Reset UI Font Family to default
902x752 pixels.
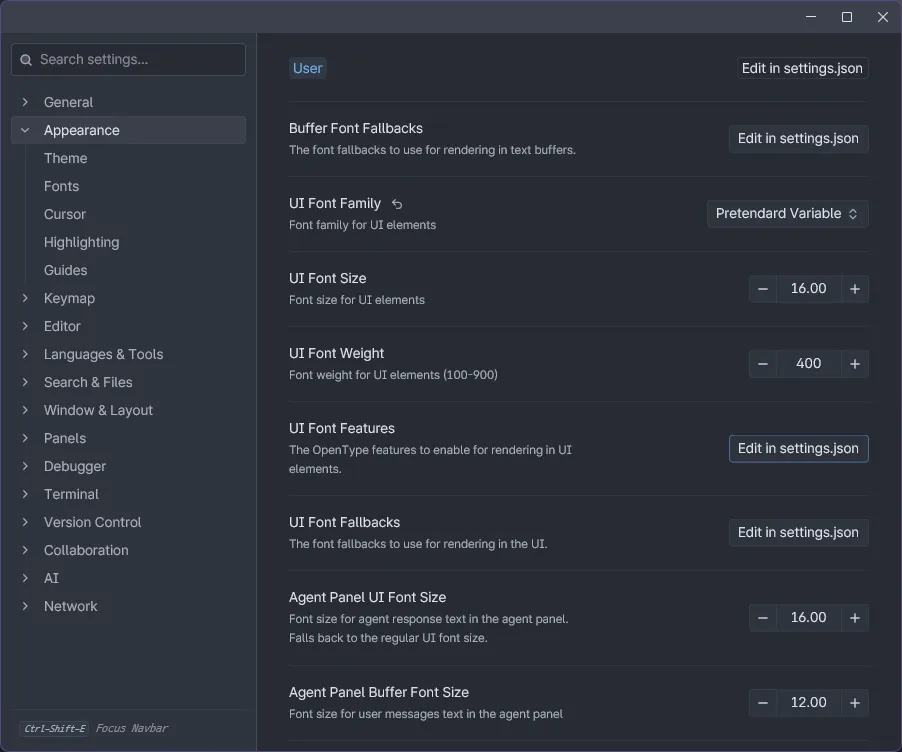point(397,204)
